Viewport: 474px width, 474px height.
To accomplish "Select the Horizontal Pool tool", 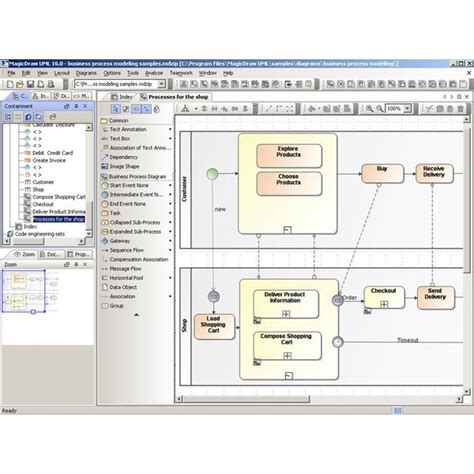I will [126, 278].
